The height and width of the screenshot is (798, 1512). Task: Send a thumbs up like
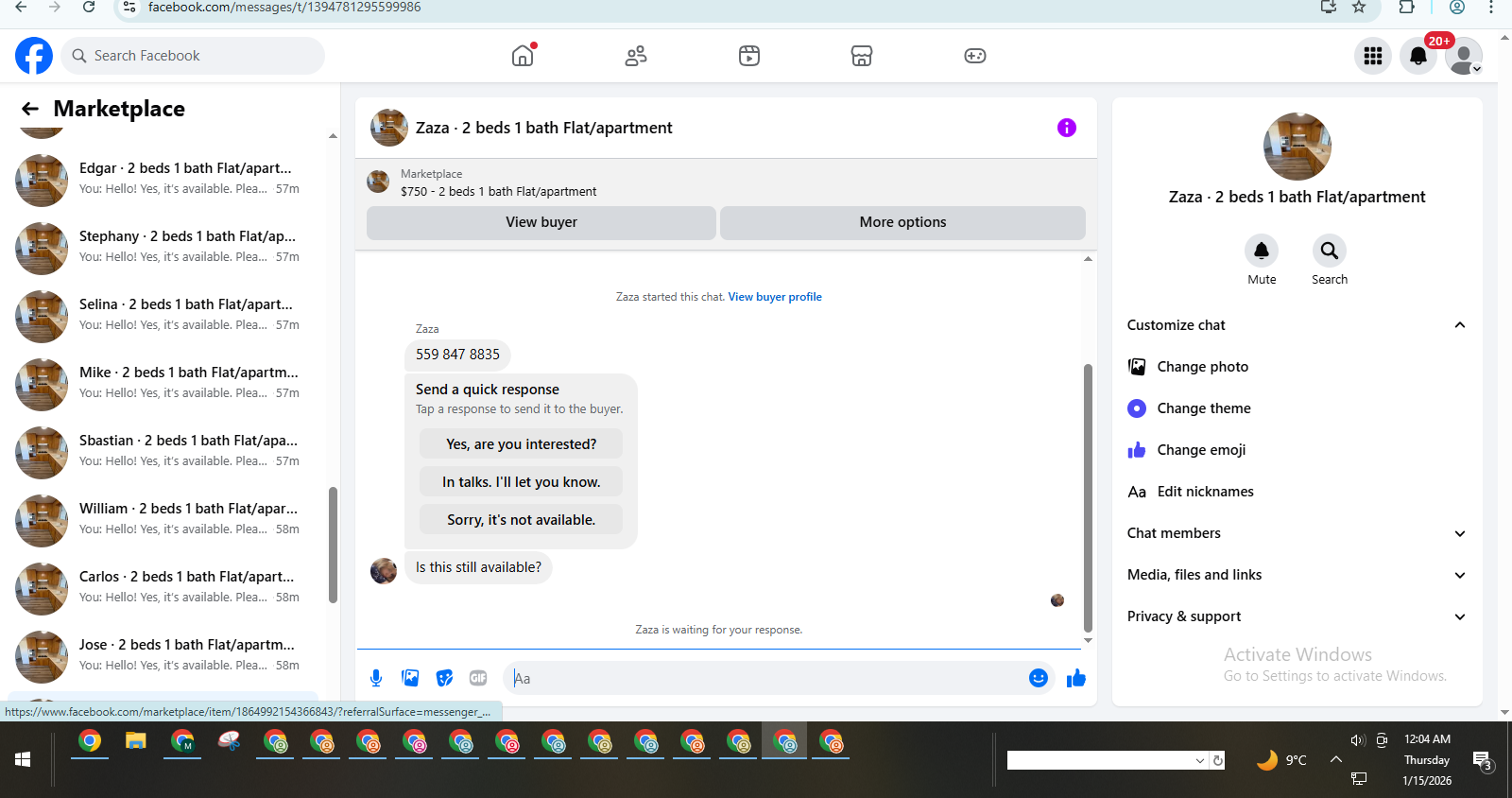(1076, 678)
